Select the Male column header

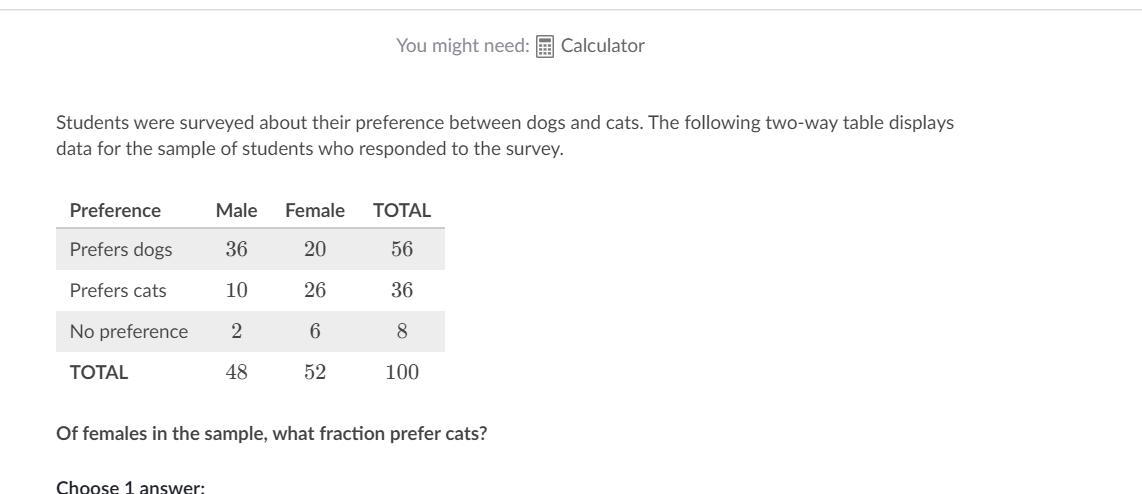pos(236,211)
